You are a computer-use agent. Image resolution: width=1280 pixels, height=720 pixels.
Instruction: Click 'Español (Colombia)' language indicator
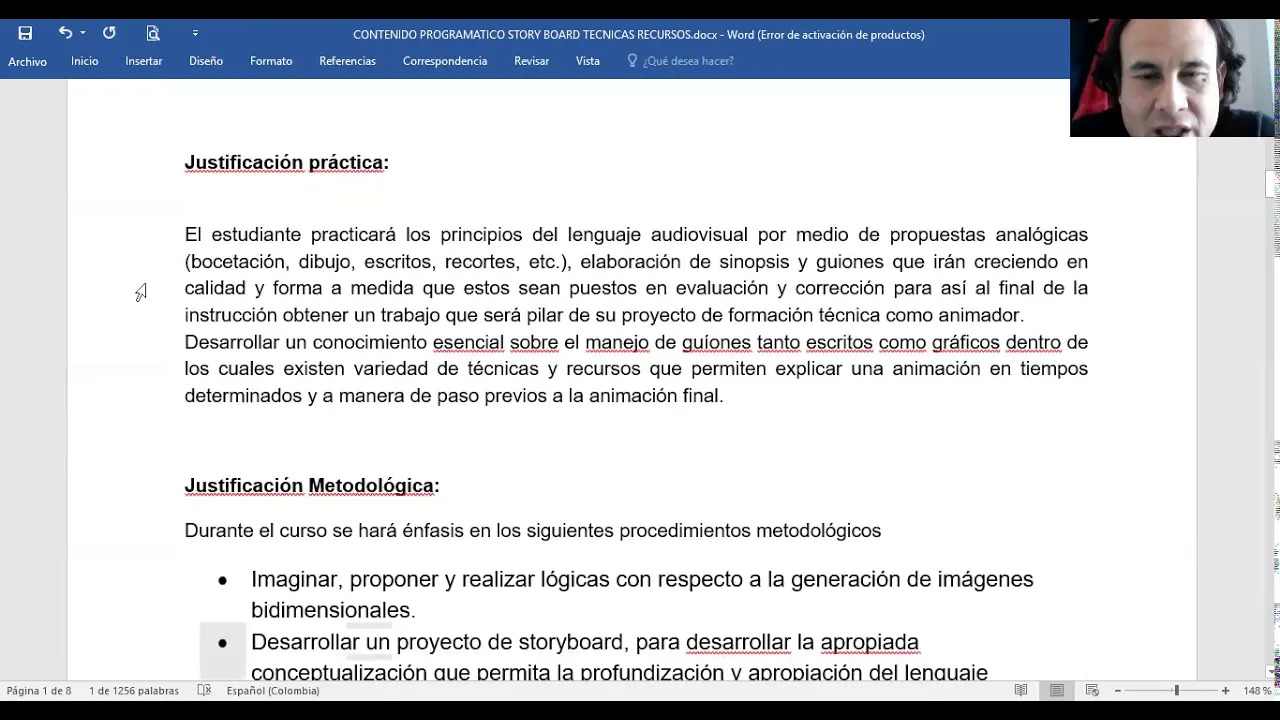coord(273,691)
